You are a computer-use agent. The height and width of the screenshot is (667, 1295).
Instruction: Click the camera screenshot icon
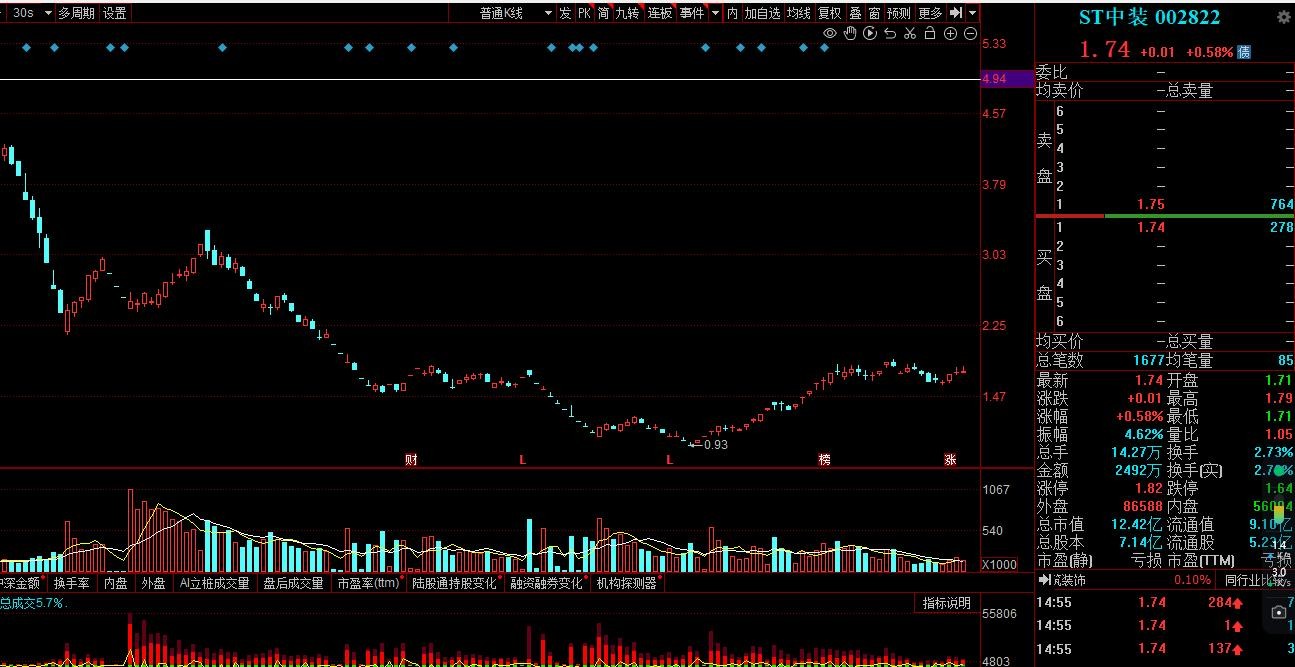pos(1278,612)
